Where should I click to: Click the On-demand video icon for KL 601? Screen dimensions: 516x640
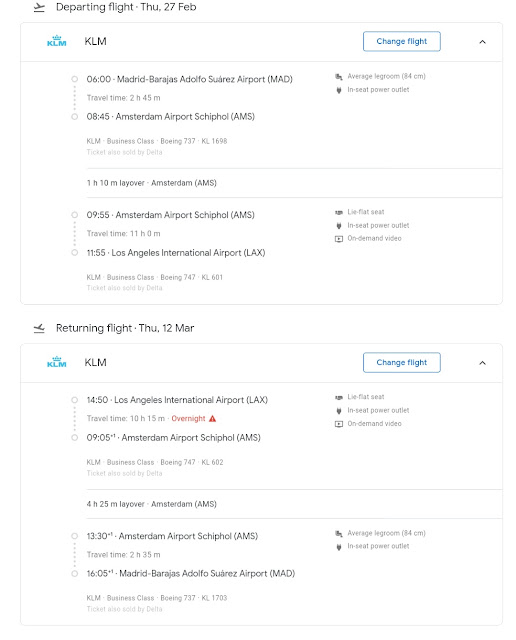339,239
